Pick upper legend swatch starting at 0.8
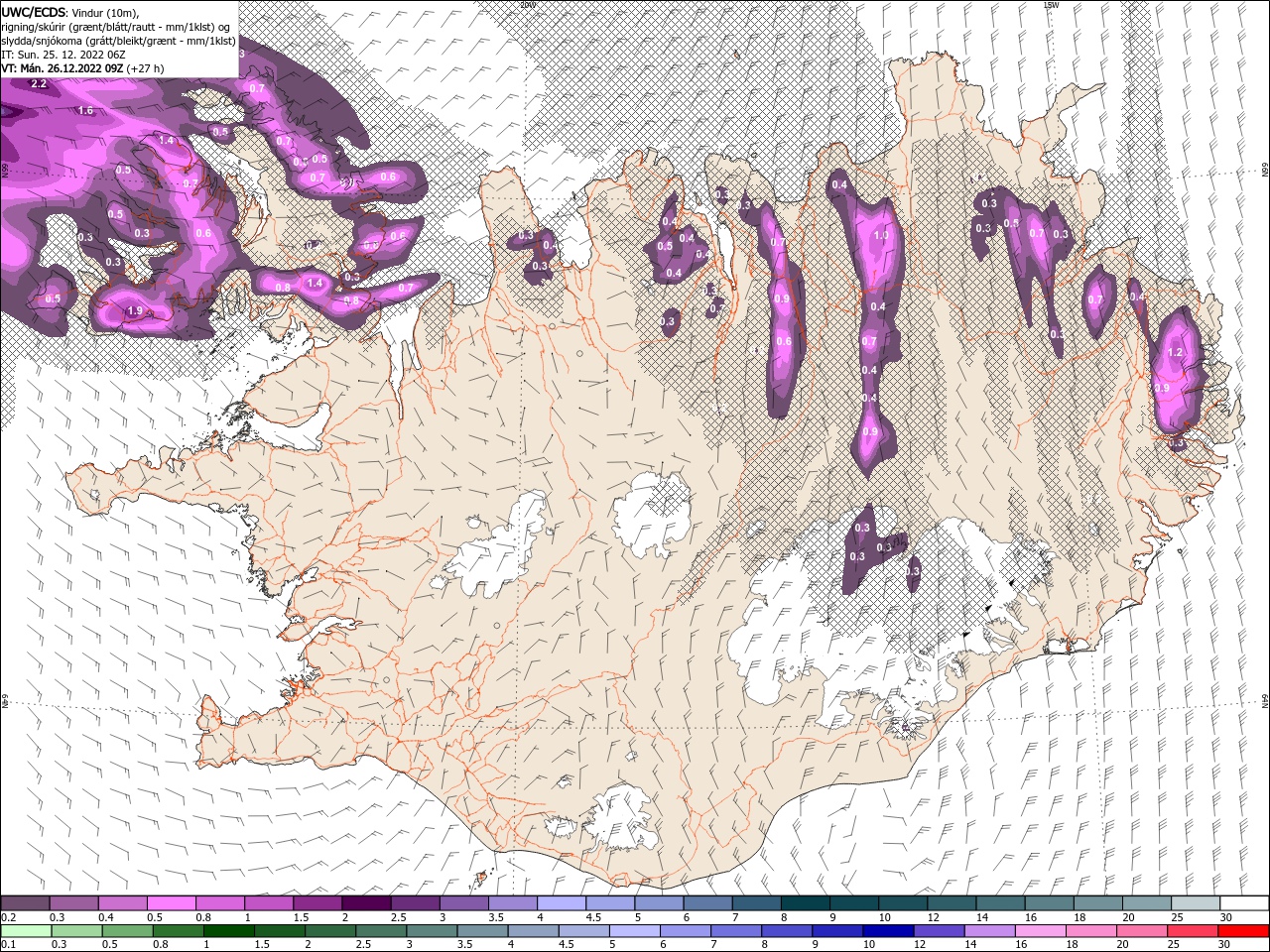Viewport: 1270px width, 952px height. [219, 902]
